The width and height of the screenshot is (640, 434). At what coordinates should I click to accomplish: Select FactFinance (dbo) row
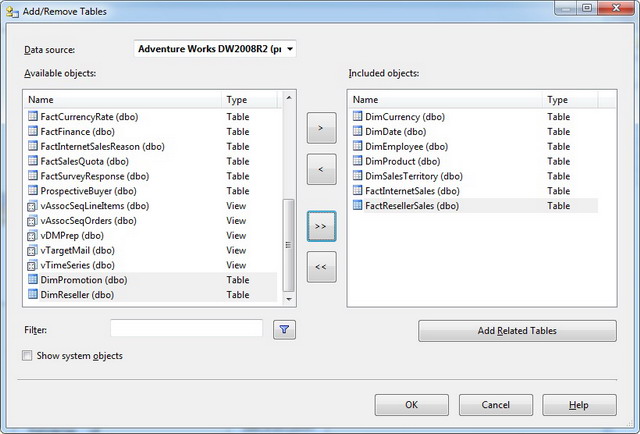[x=151, y=131]
